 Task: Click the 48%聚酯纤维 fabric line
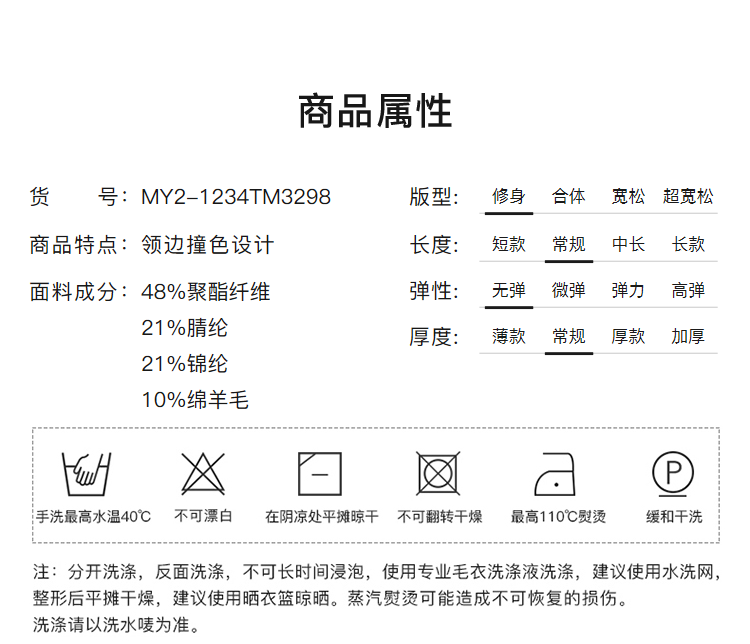[206, 292]
